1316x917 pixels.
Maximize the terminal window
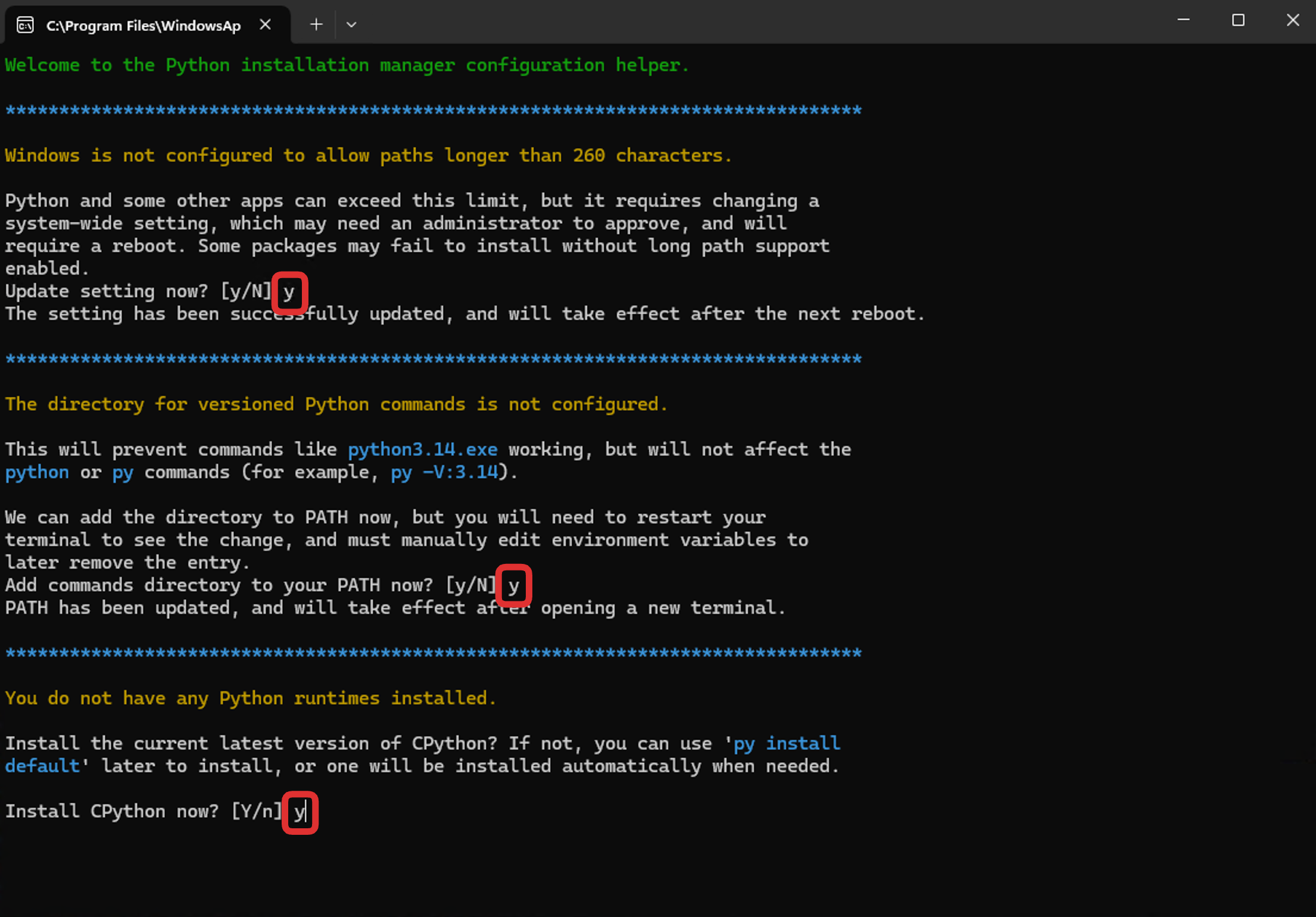coord(1238,20)
